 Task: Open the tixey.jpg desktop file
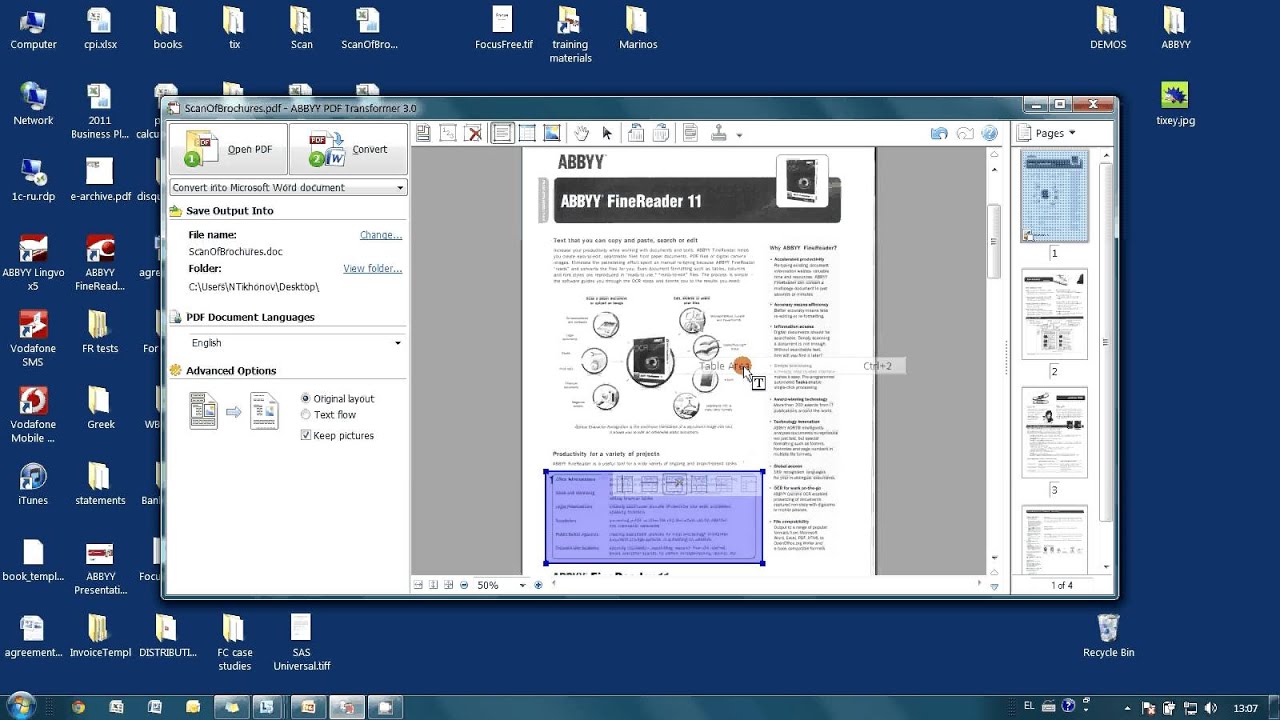click(1175, 104)
